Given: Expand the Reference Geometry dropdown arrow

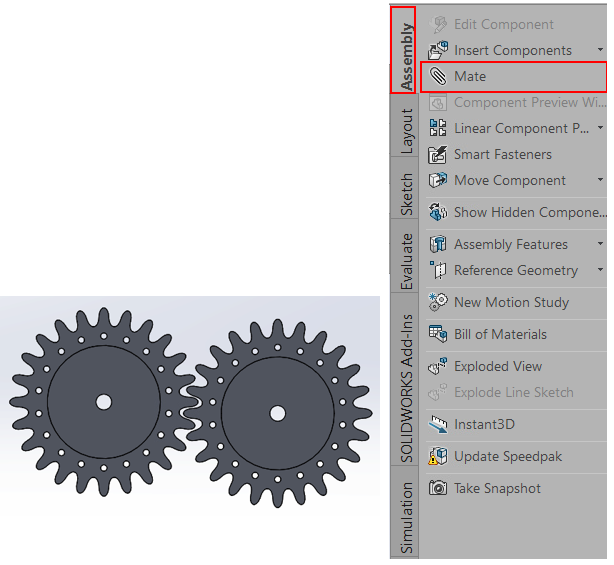Looking at the screenshot, I should point(600,269).
